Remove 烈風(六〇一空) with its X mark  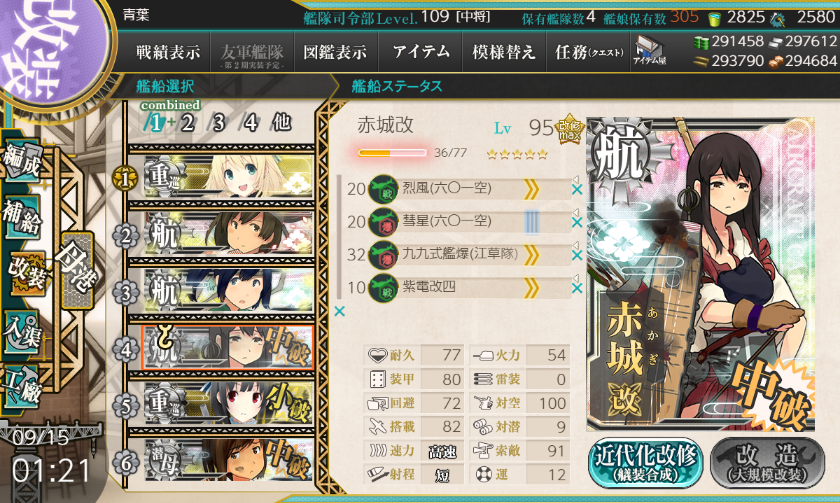point(577,190)
